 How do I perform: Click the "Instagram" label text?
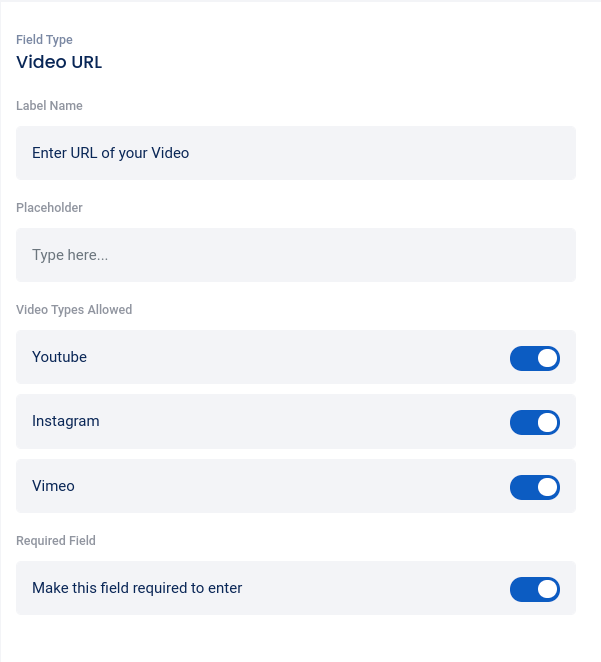point(66,421)
